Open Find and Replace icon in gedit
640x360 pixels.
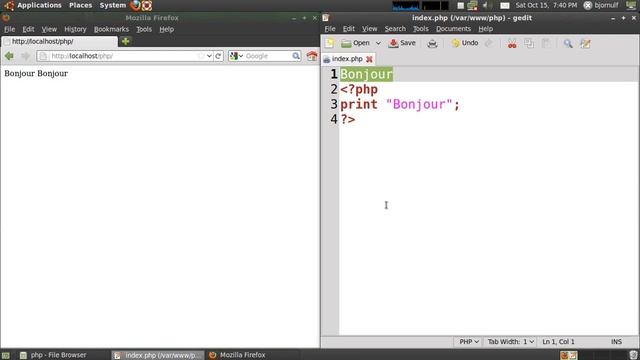coord(585,43)
